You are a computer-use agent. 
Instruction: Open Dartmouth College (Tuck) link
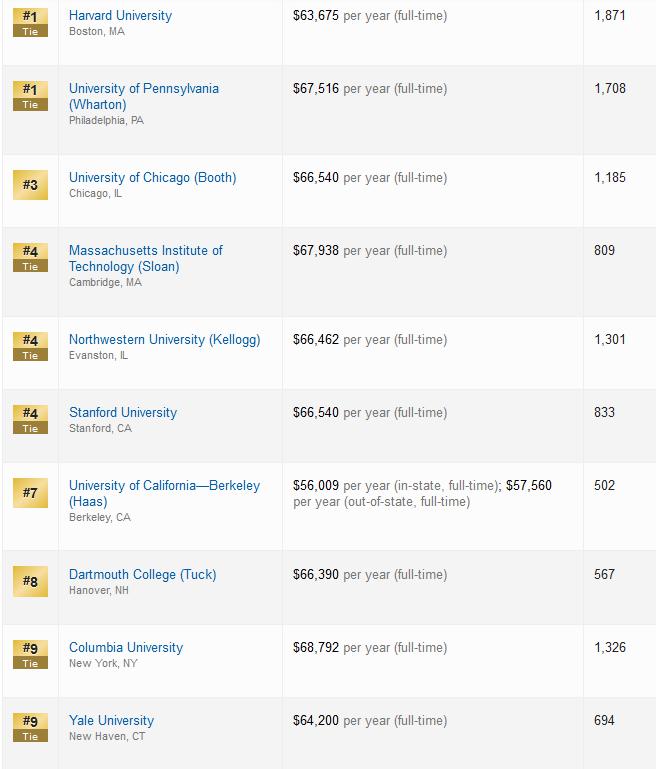(143, 574)
